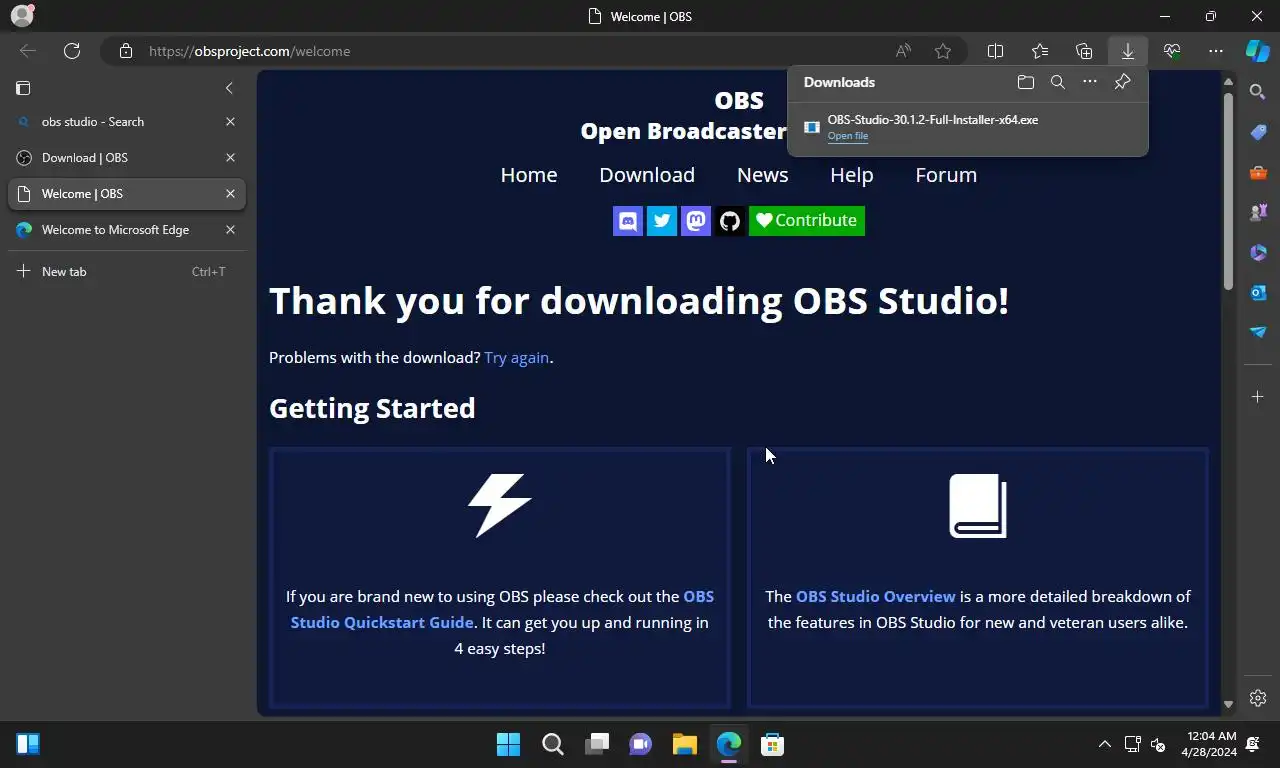Close the Welcome to Microsoft Edge tab
This screenshot has height=768, width=1280.
point(230,230)
